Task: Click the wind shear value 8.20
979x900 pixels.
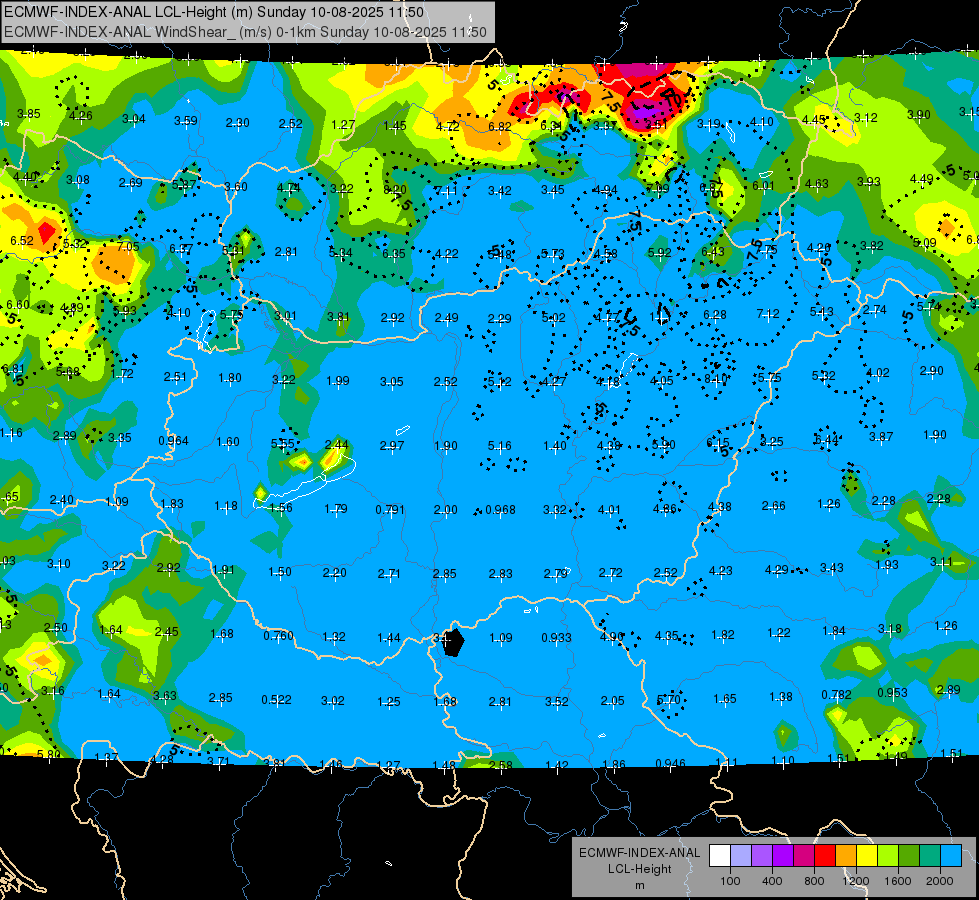Action: pos(395,190)
